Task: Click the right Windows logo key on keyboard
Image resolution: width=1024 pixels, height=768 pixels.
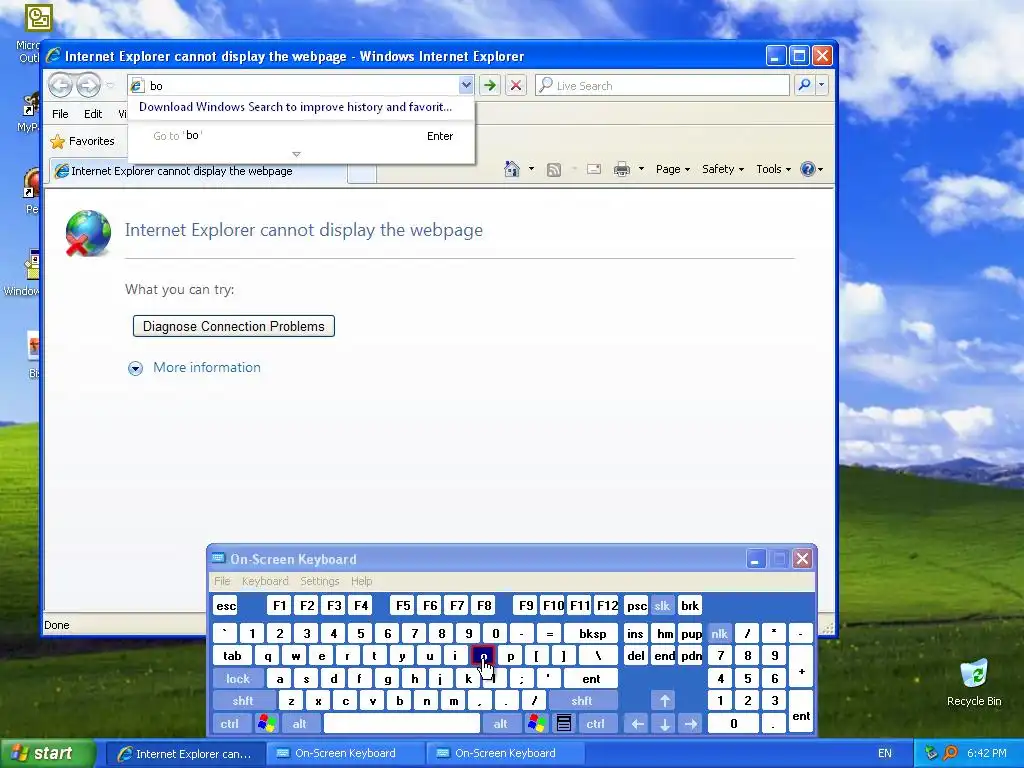Action: click(537, 724)
